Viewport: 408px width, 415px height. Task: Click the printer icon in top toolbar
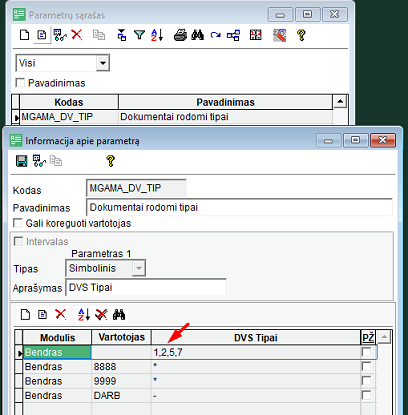point(180,35)
